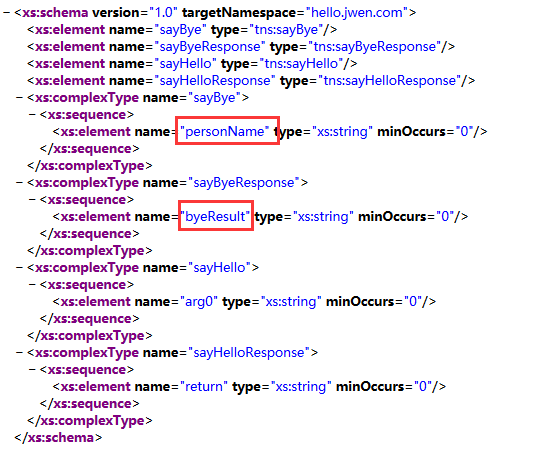The height and width of the screenshot is (475, 541).
Task: Collapse the xs:sequence containing the arg0 element
Action: click(32, 285)
